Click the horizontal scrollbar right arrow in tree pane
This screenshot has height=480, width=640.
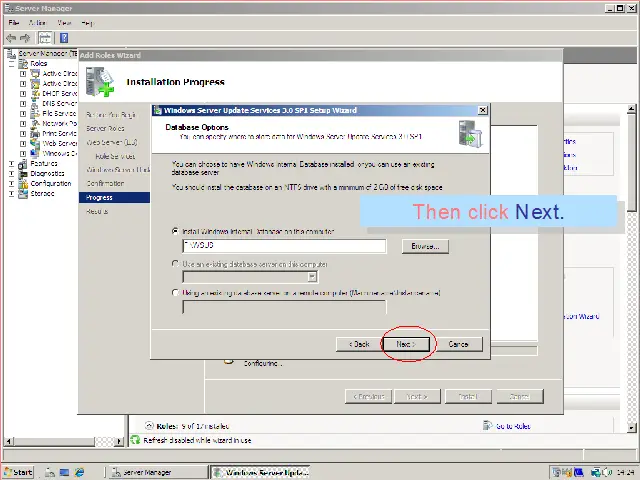click(119, 441)
